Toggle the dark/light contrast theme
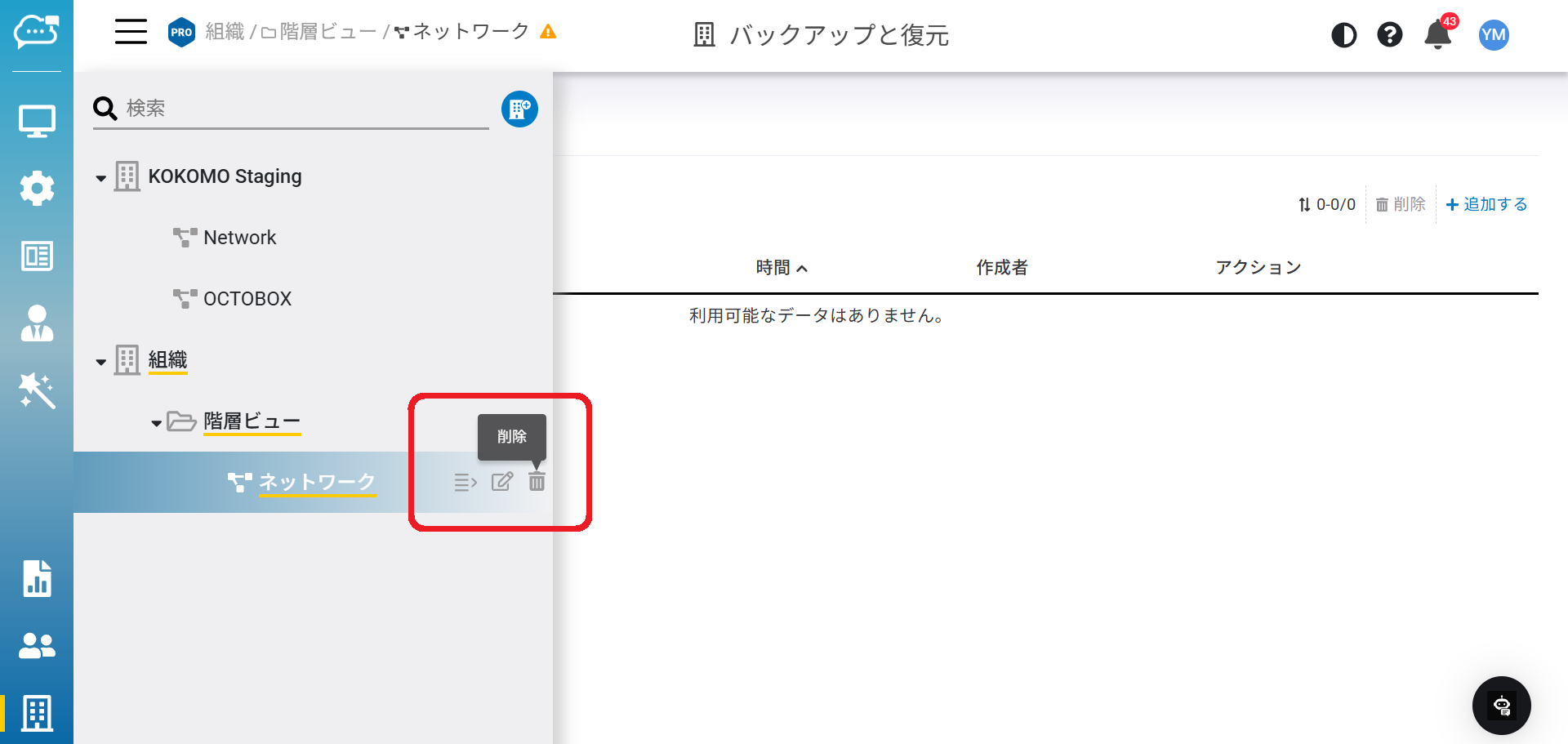Viewport: 1568px width, 744px height. 1343,35
